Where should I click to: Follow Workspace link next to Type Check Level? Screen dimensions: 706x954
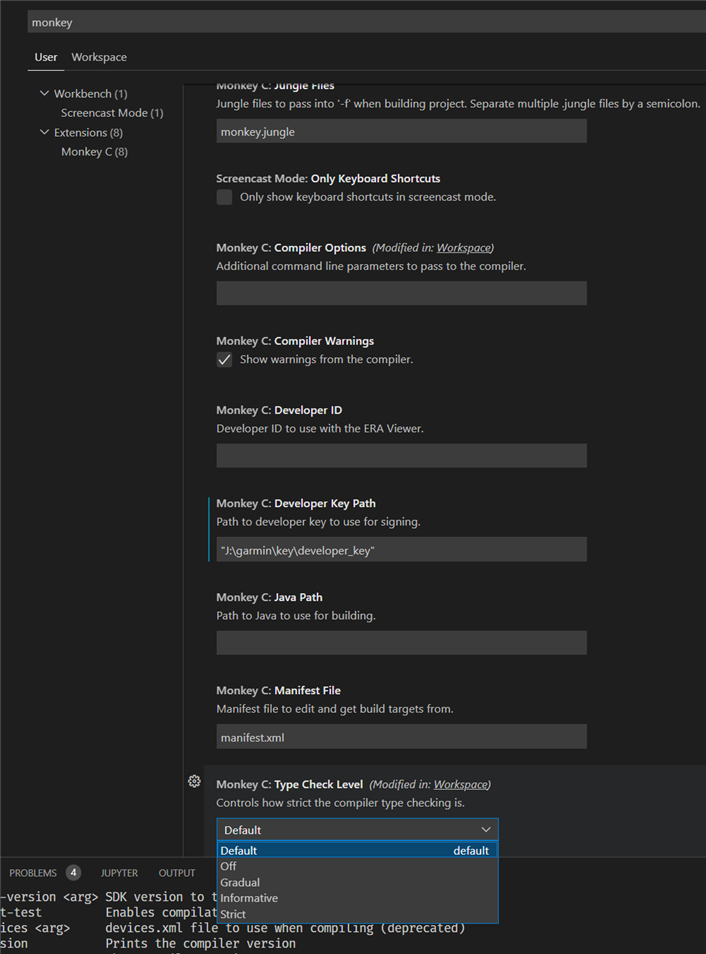pos(461,784)
